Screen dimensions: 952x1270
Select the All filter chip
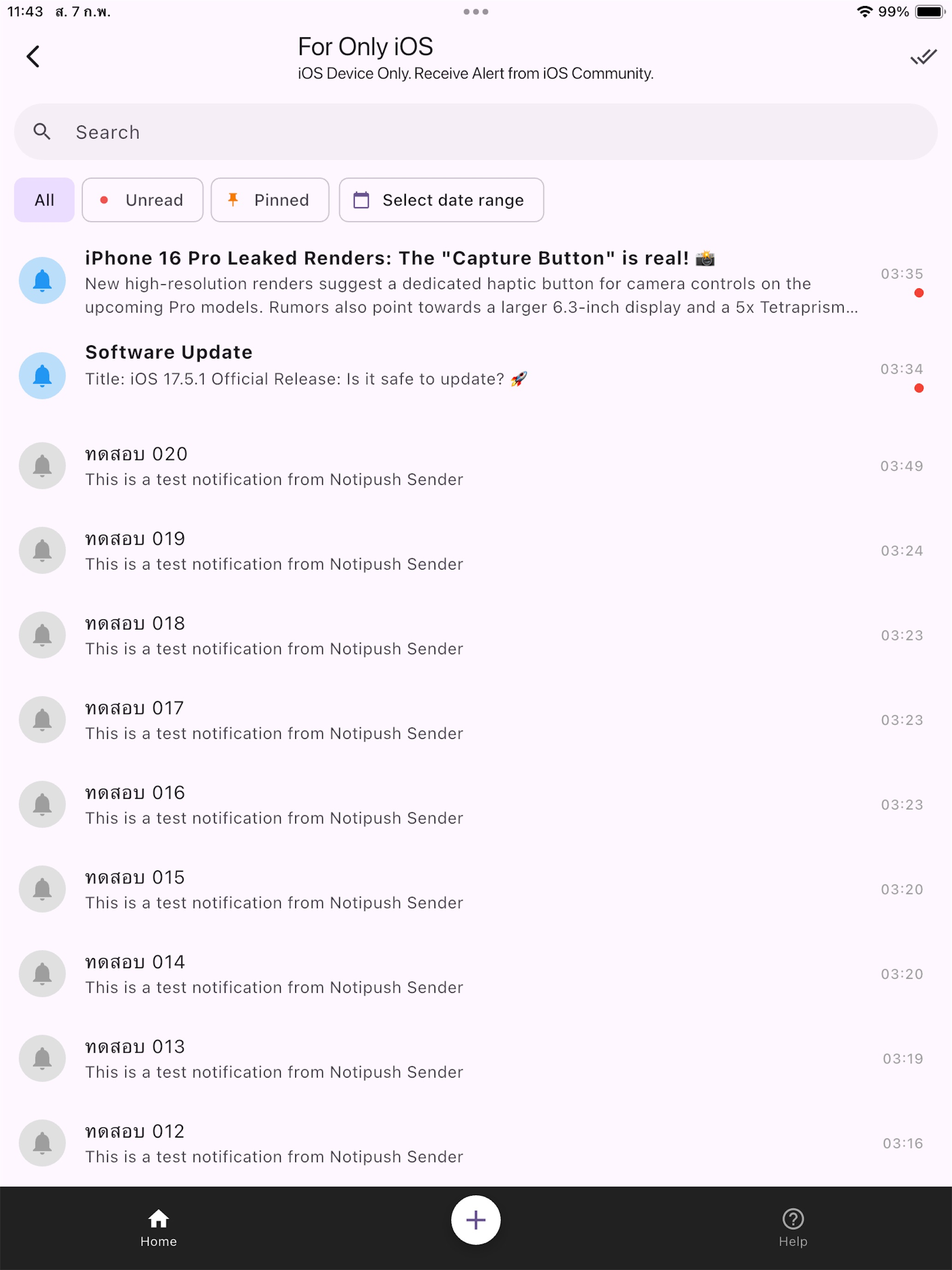click(x=44, y=200)
